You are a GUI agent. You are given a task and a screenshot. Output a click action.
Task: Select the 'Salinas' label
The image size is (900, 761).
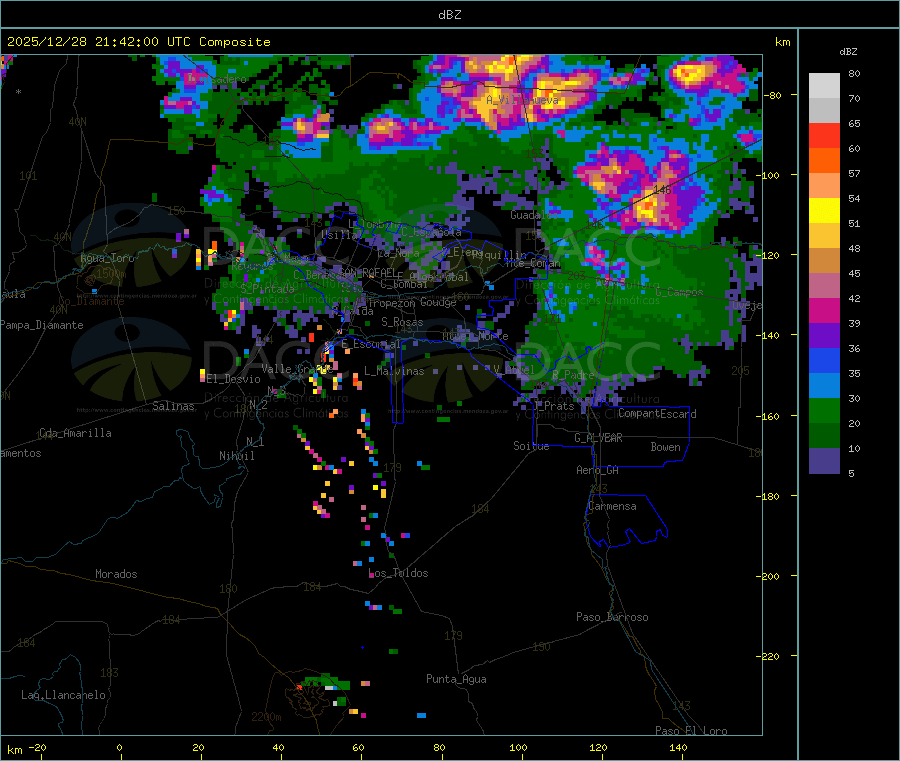pos(173,406)
